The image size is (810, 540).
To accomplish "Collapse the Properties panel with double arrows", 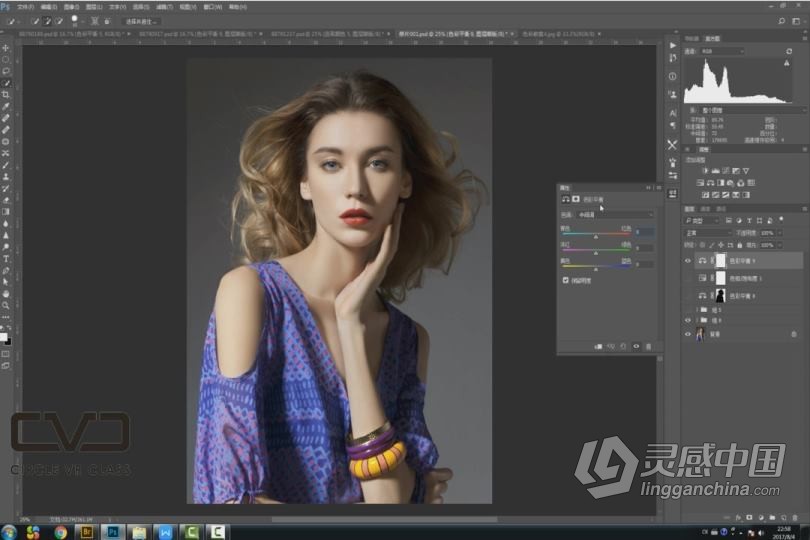I will 648,188.
